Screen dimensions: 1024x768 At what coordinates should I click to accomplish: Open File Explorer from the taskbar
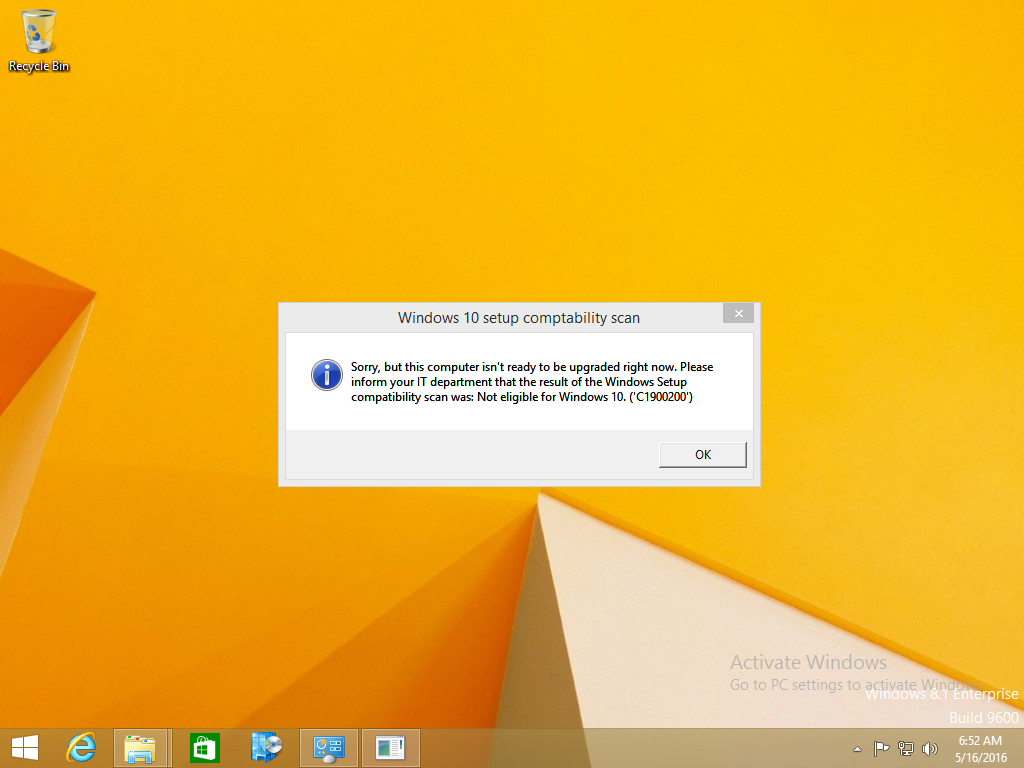click(x=140, y=748)
